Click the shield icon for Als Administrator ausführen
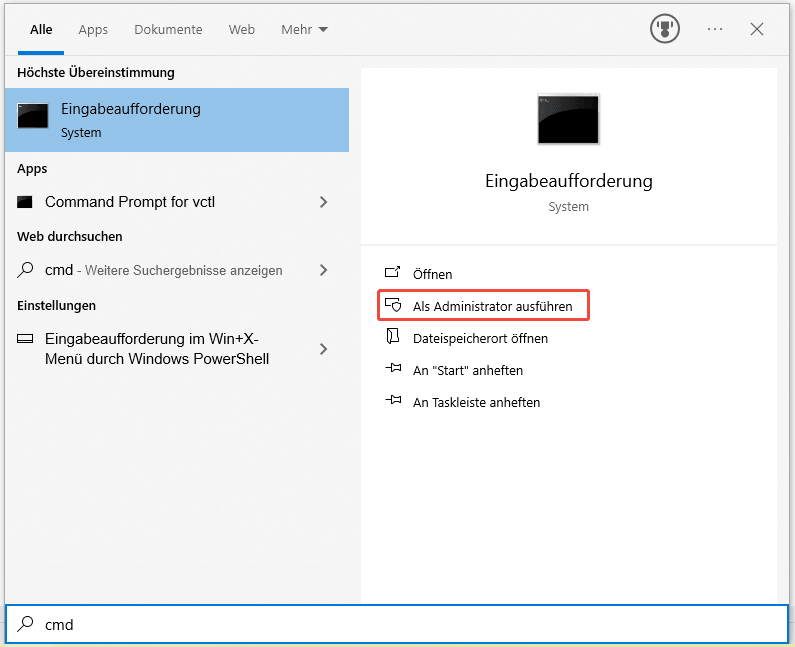This screenshot has width=795, height=647. pos(393,305)
